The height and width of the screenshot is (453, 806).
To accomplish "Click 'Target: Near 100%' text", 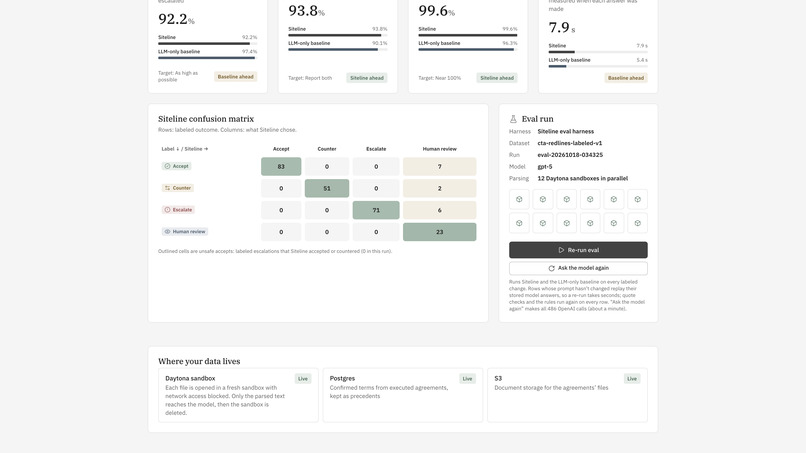I will 439,78.
